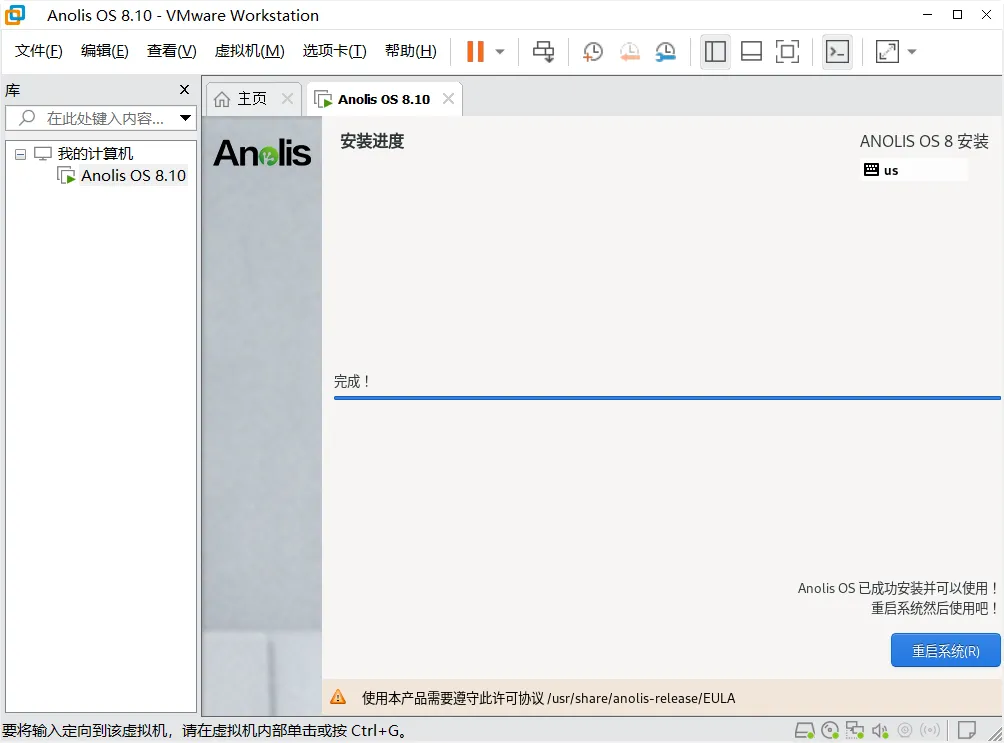This screenshot has width=1004, height=743.
Task: Open the snapshot manager
Action: (x=666, y=51)
